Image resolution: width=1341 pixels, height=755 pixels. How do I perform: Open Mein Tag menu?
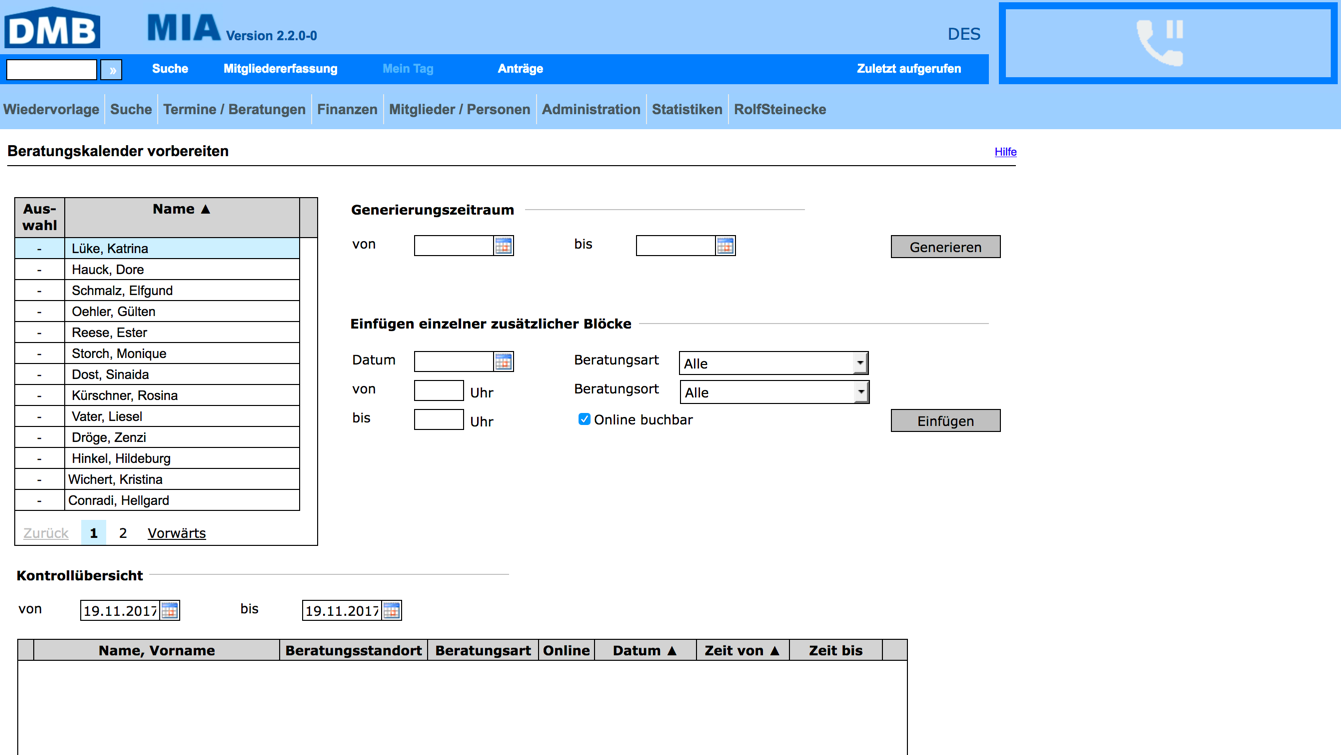coord(408,69)
